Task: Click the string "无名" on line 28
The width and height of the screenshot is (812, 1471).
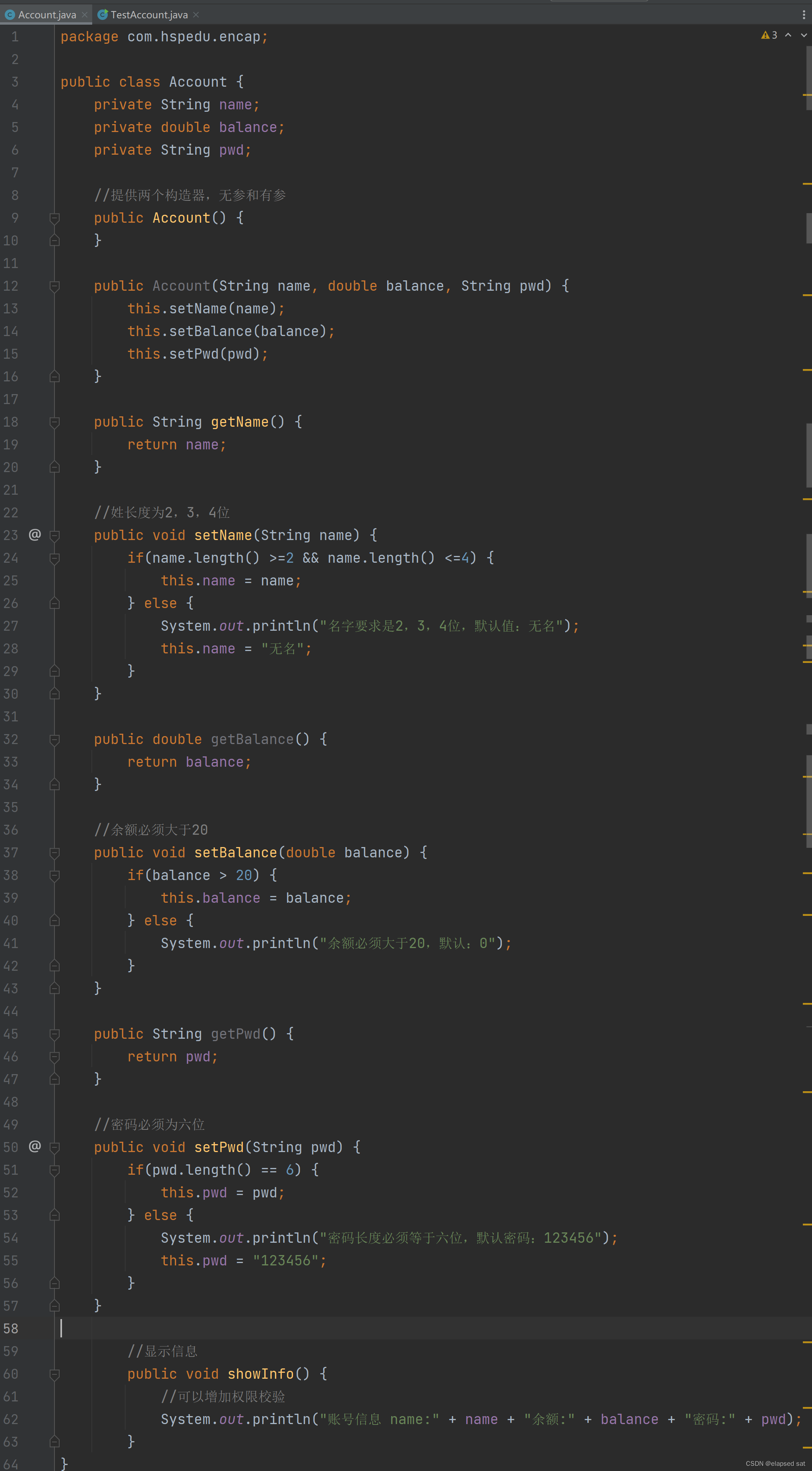Action: tap(283, 649)
